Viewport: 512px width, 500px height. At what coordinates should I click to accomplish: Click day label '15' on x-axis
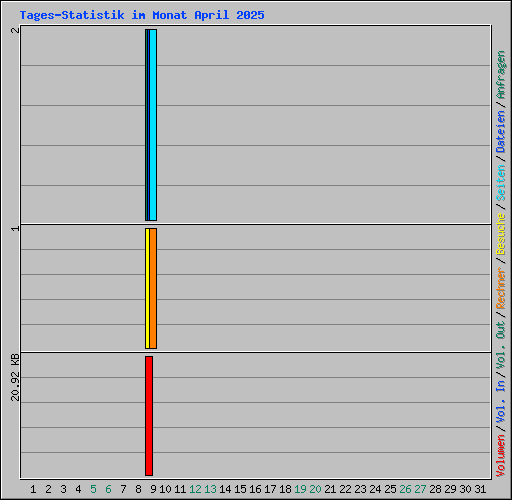pyautogui.click(x=240, y=489)
